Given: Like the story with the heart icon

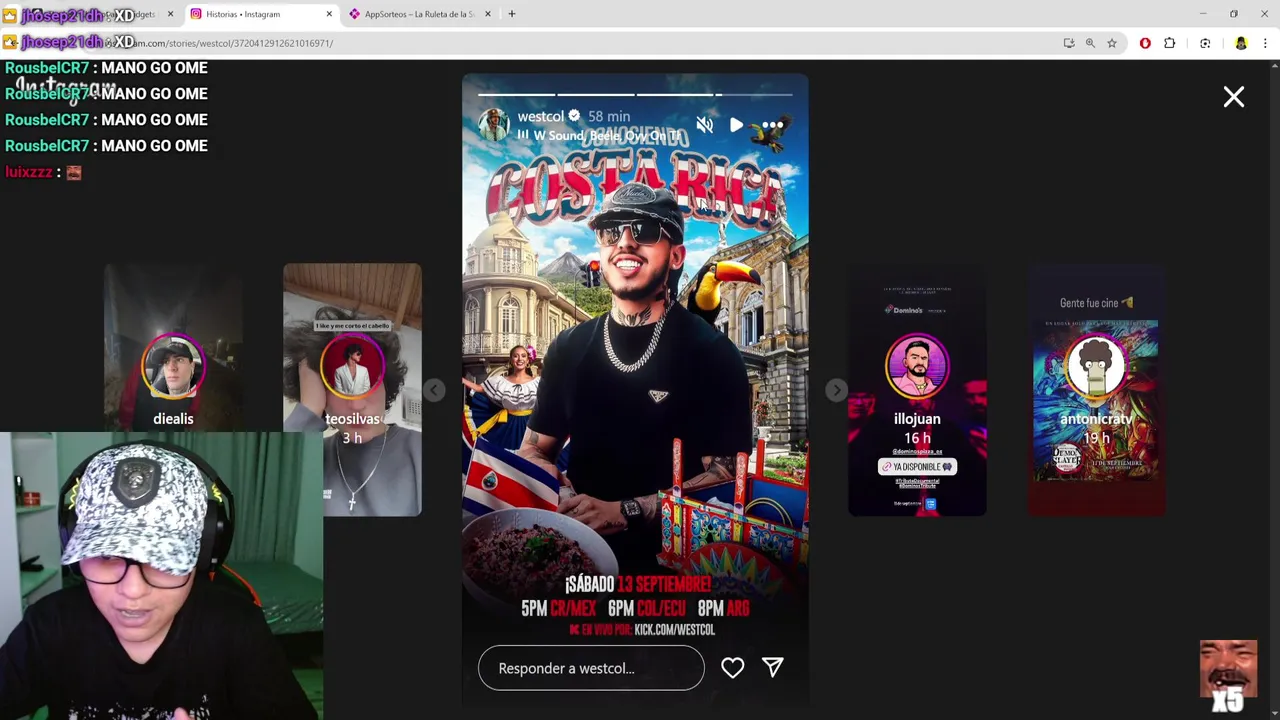Looking at the screenshot, I should tap(733, 668).
